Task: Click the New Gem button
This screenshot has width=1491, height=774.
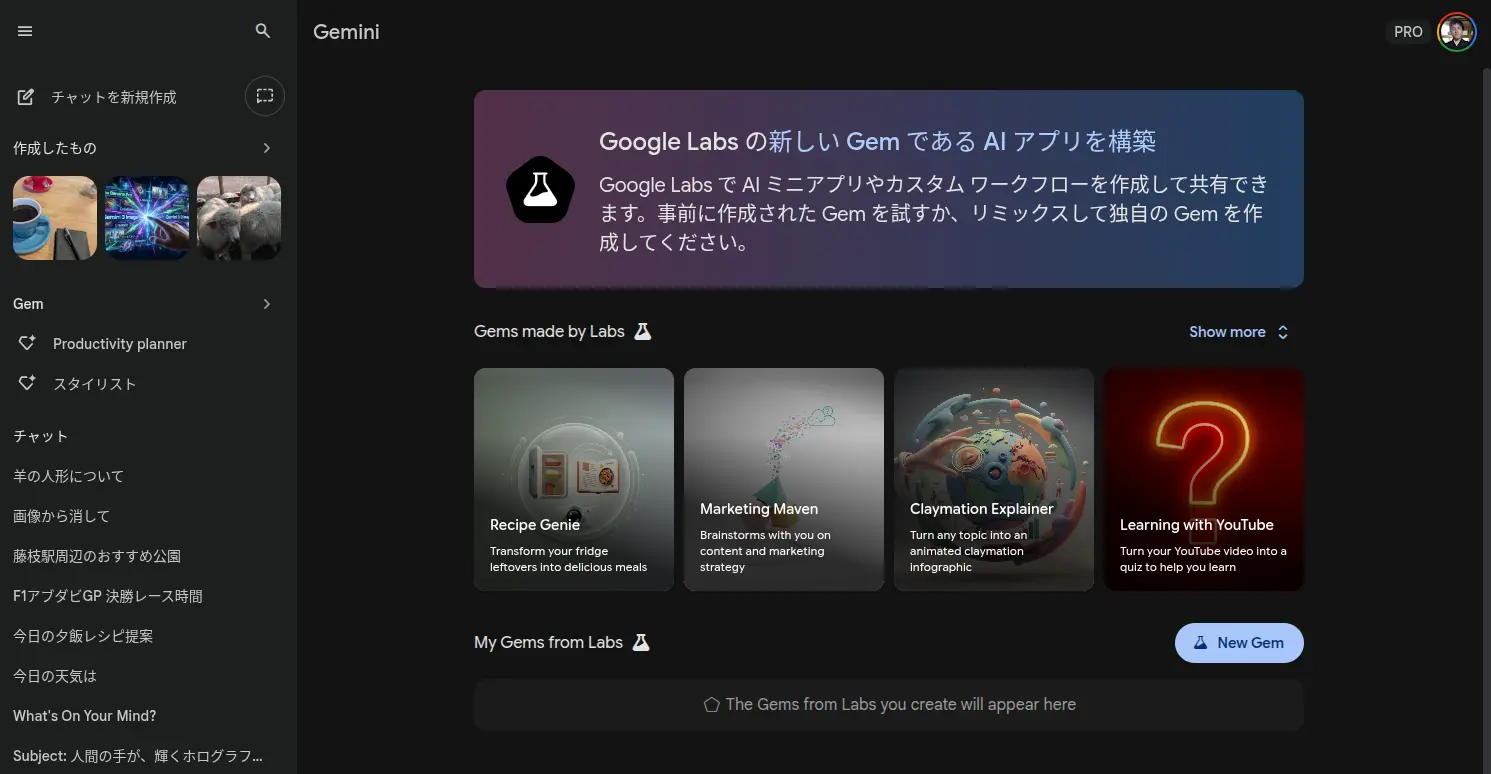Action: pos(1238,643)
